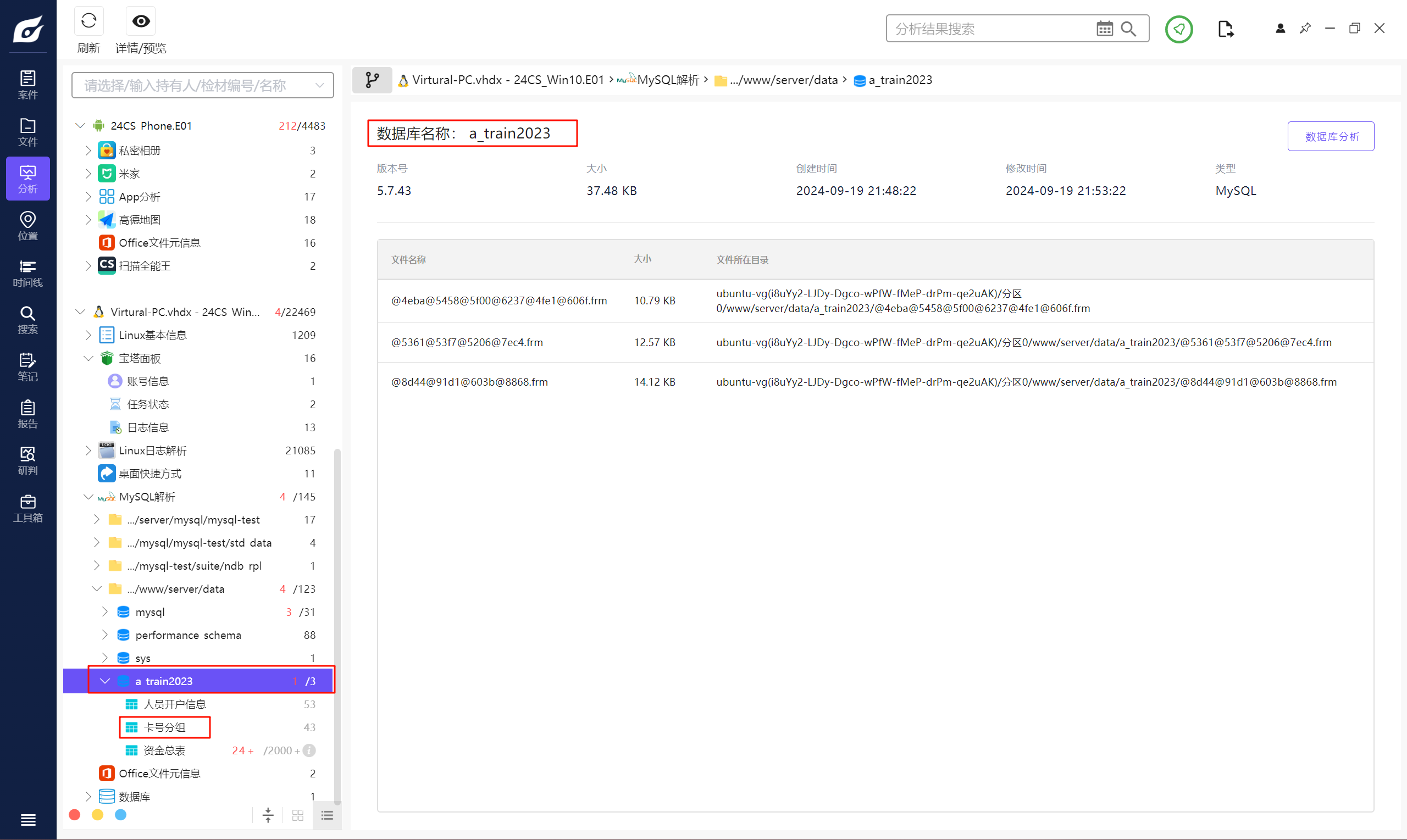Click MySQL解析 breadcrumb
Viewport: 1407px width, 840px height.
point(658,80)
